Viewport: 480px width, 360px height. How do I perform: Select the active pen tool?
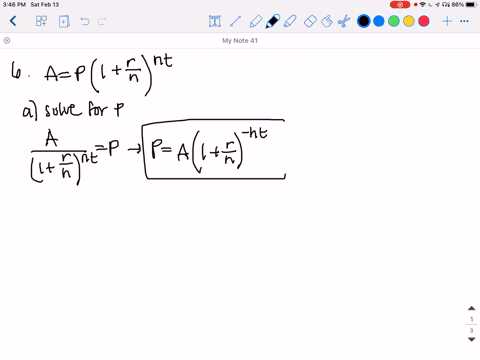pyautogui.click(x=273, y=21)
